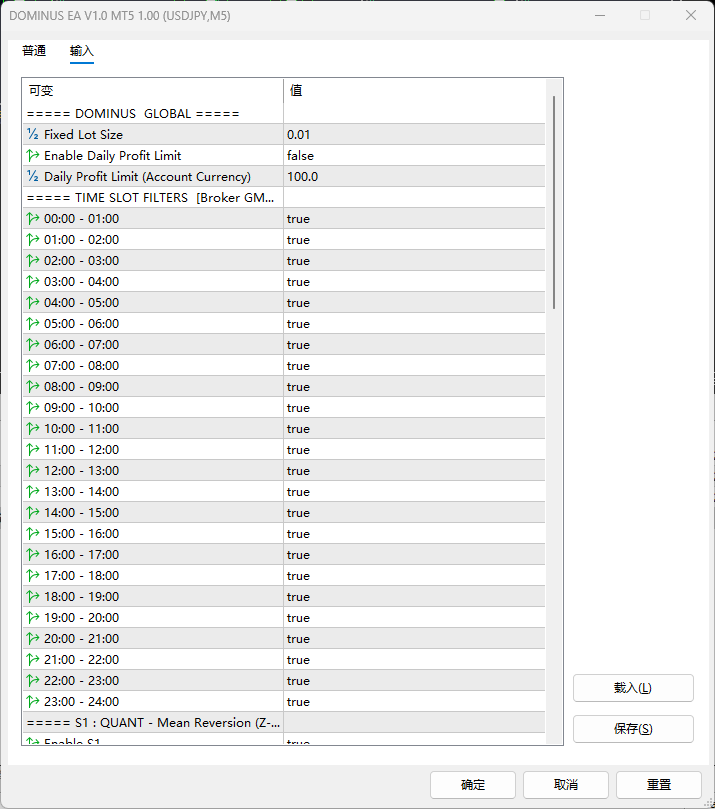Click the 18:00 - 19:00 row icon
Viewport: 715px width, 809px height.
(33, 597)
